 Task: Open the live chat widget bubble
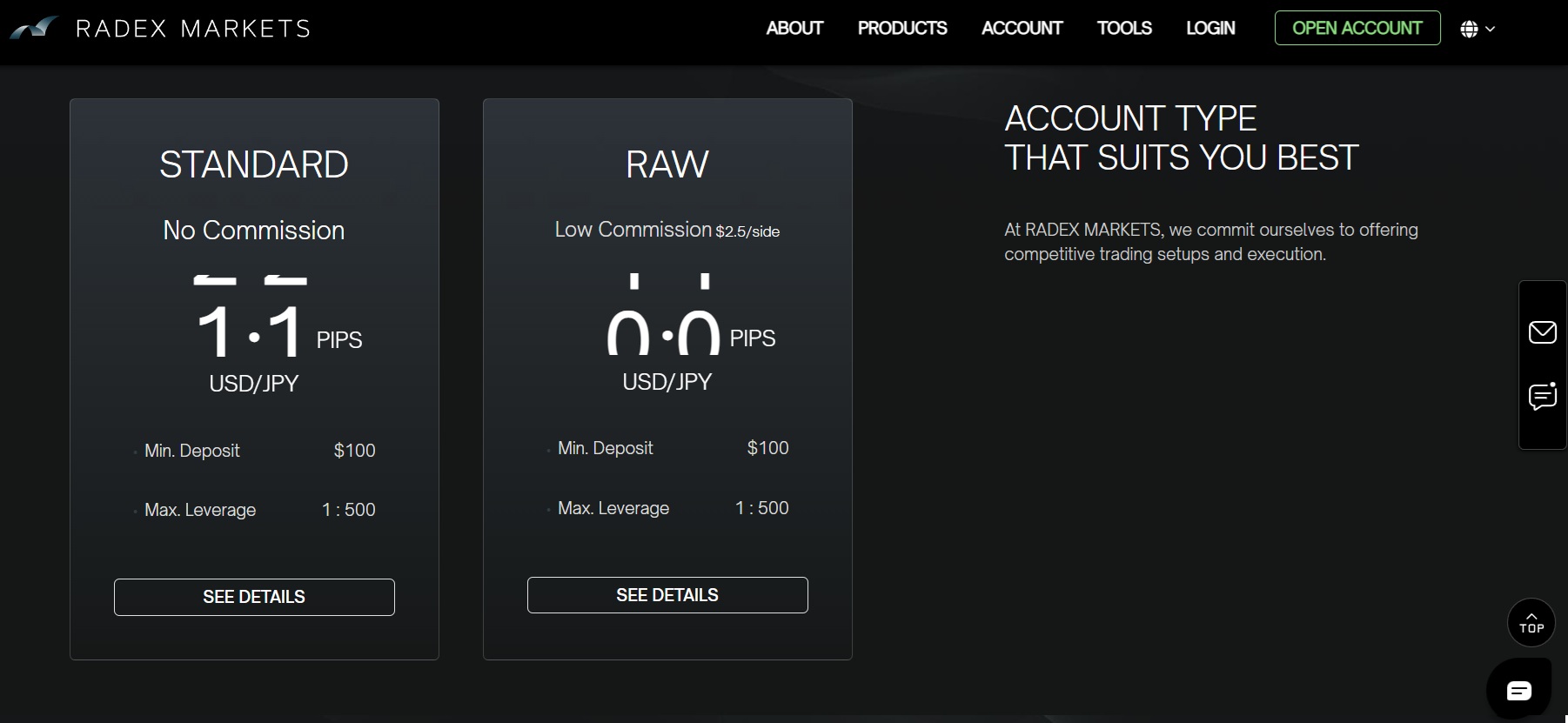tap(1519, 691)
